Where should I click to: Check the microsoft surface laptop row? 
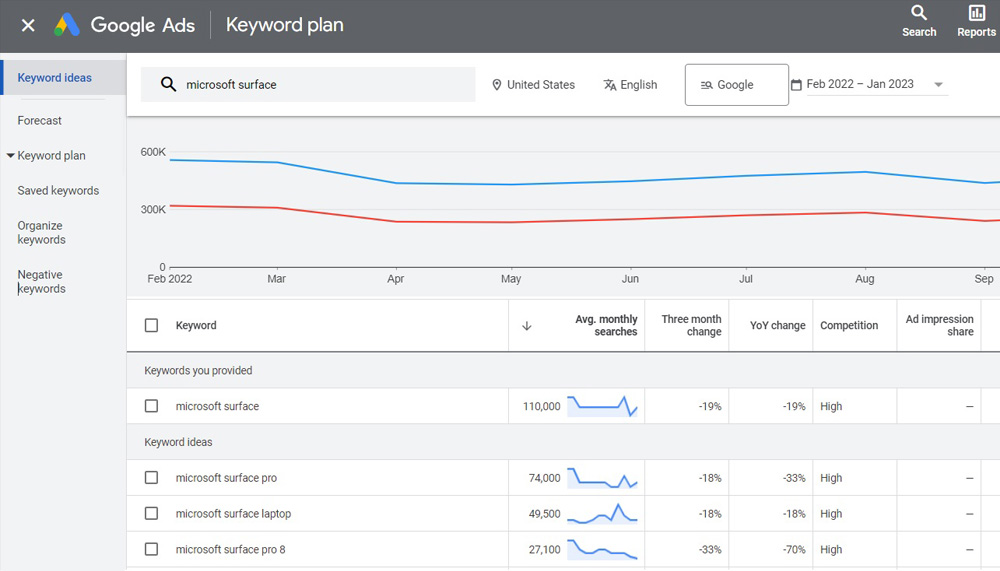point(151,513)
